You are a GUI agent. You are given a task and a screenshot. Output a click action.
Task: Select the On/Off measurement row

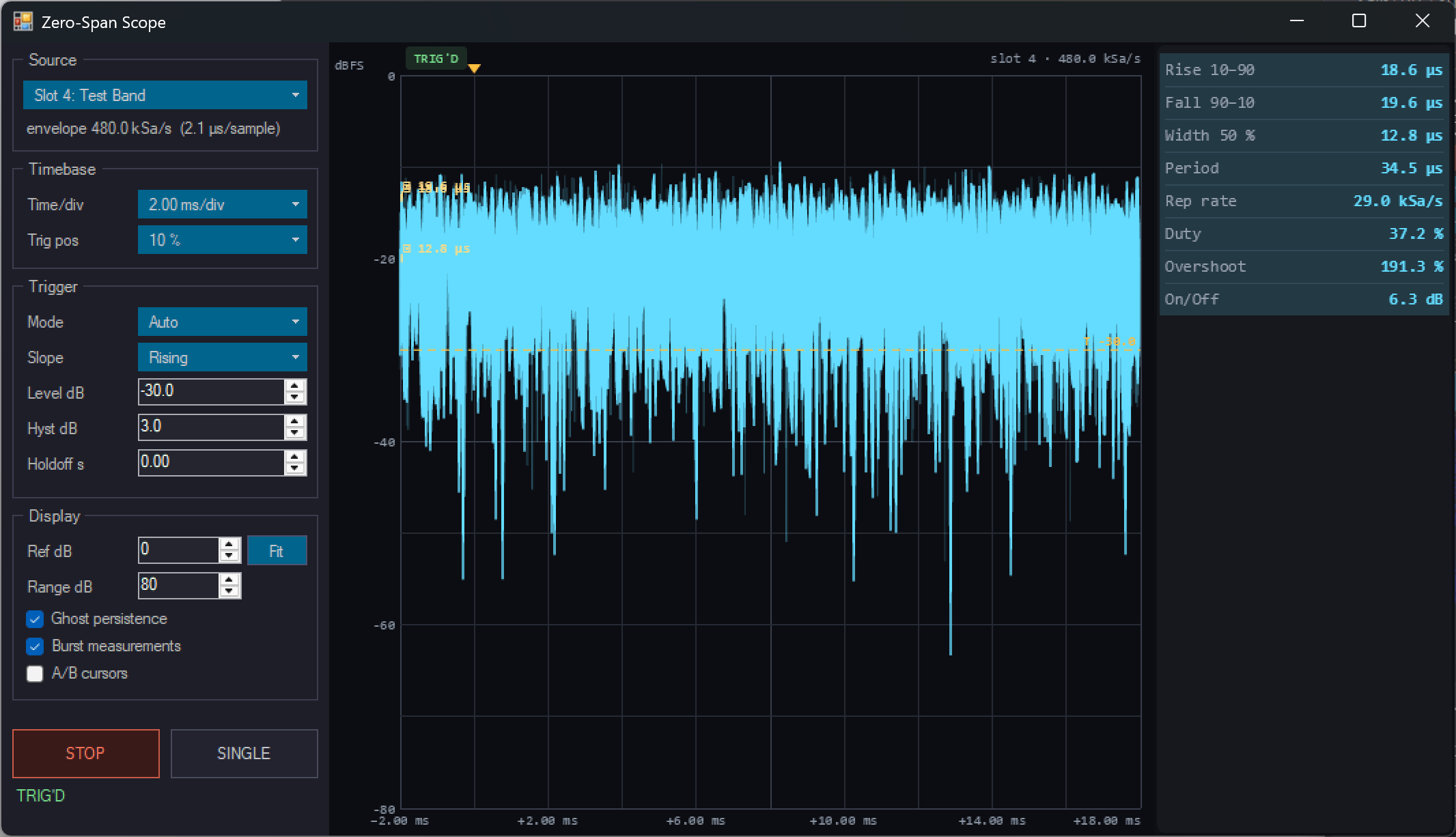[1304, 299]
